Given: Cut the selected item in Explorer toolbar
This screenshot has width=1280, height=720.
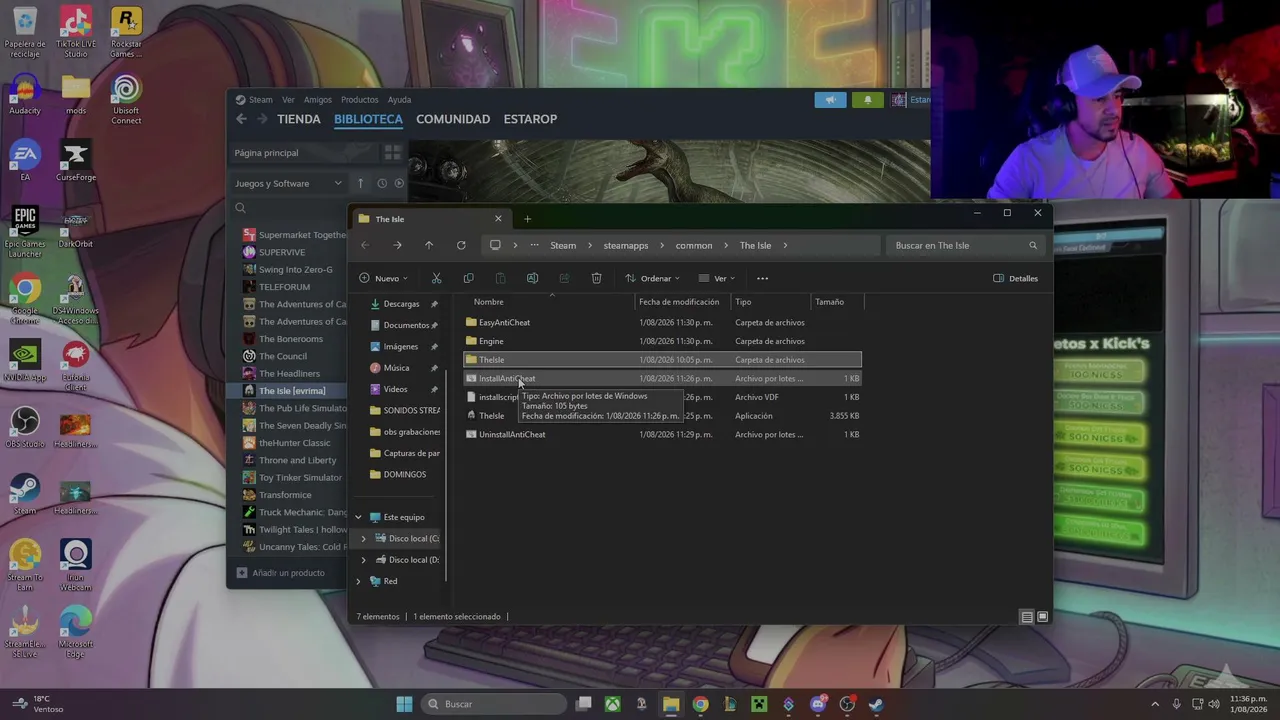Looking at the screenshot, I should click(x=436, y=278).
